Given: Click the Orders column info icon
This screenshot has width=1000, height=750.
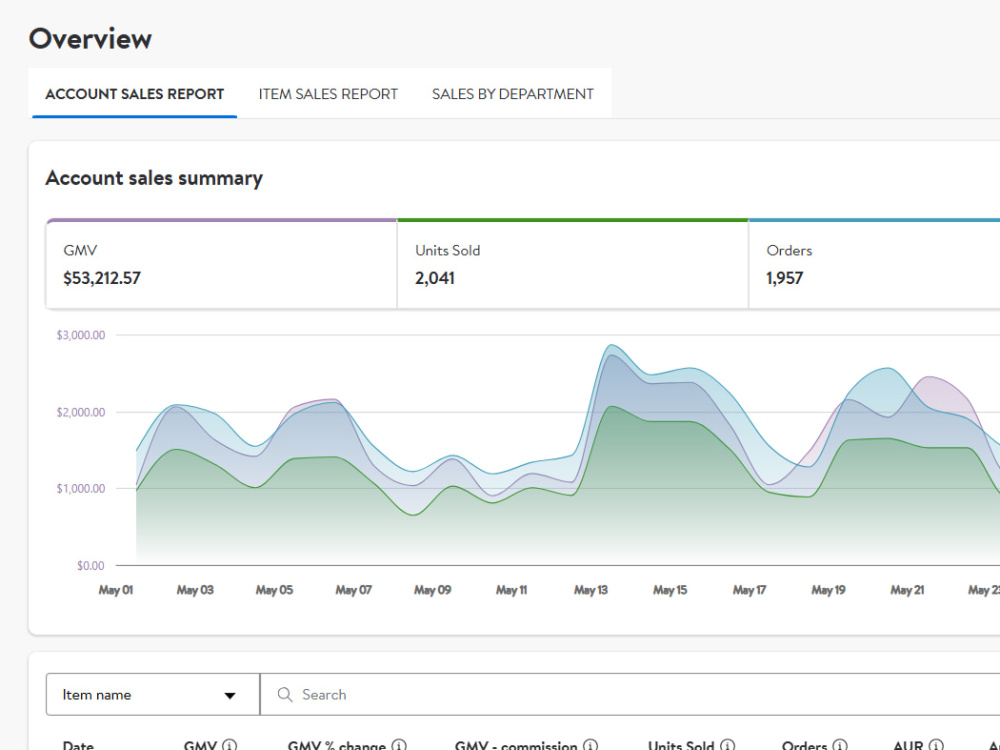Looking at the screenshot, I should coord(840,745).
